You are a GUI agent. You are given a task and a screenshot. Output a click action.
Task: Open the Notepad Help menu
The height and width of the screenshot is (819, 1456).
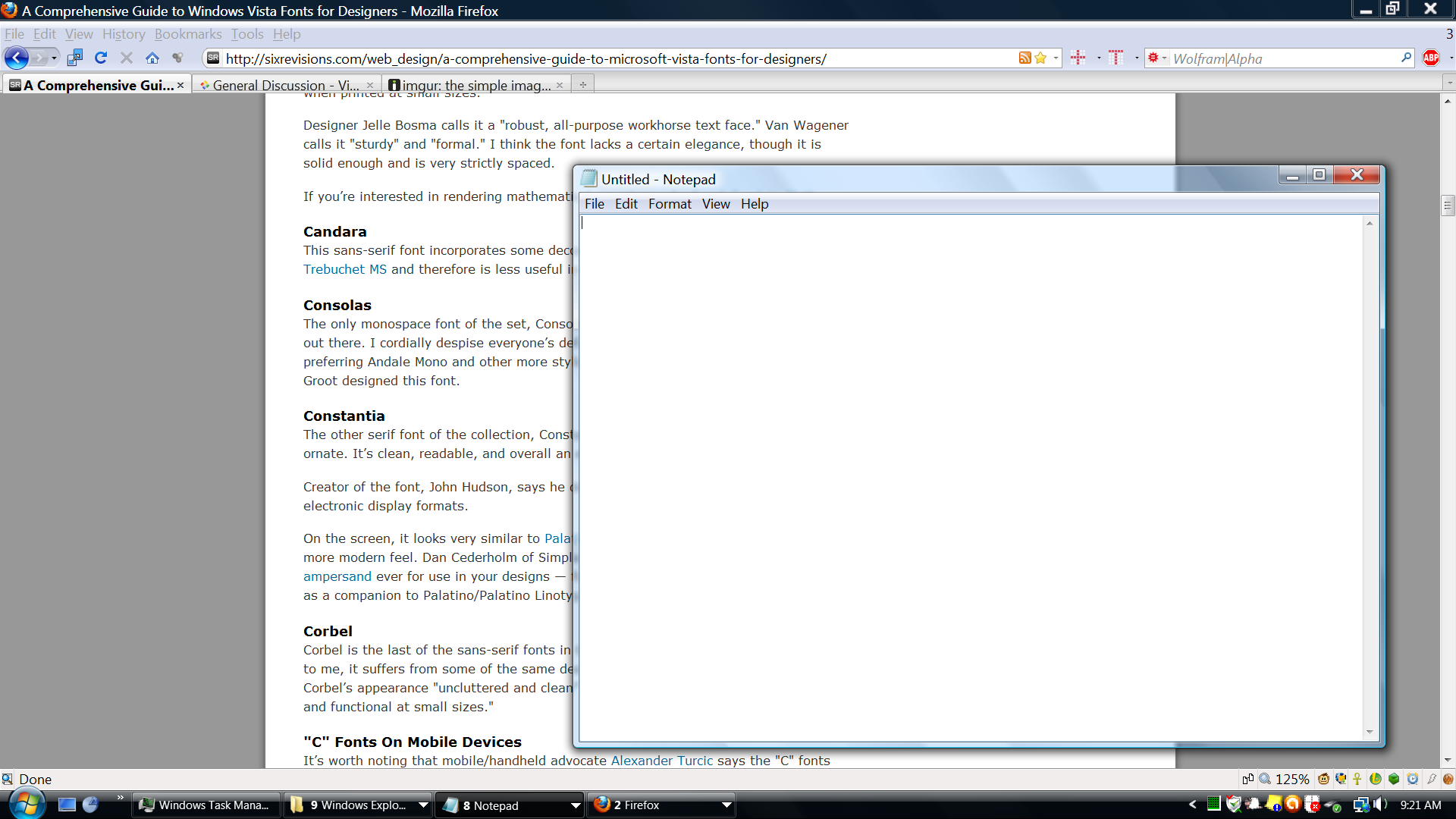pyautogui.click(x=755, y=204)
